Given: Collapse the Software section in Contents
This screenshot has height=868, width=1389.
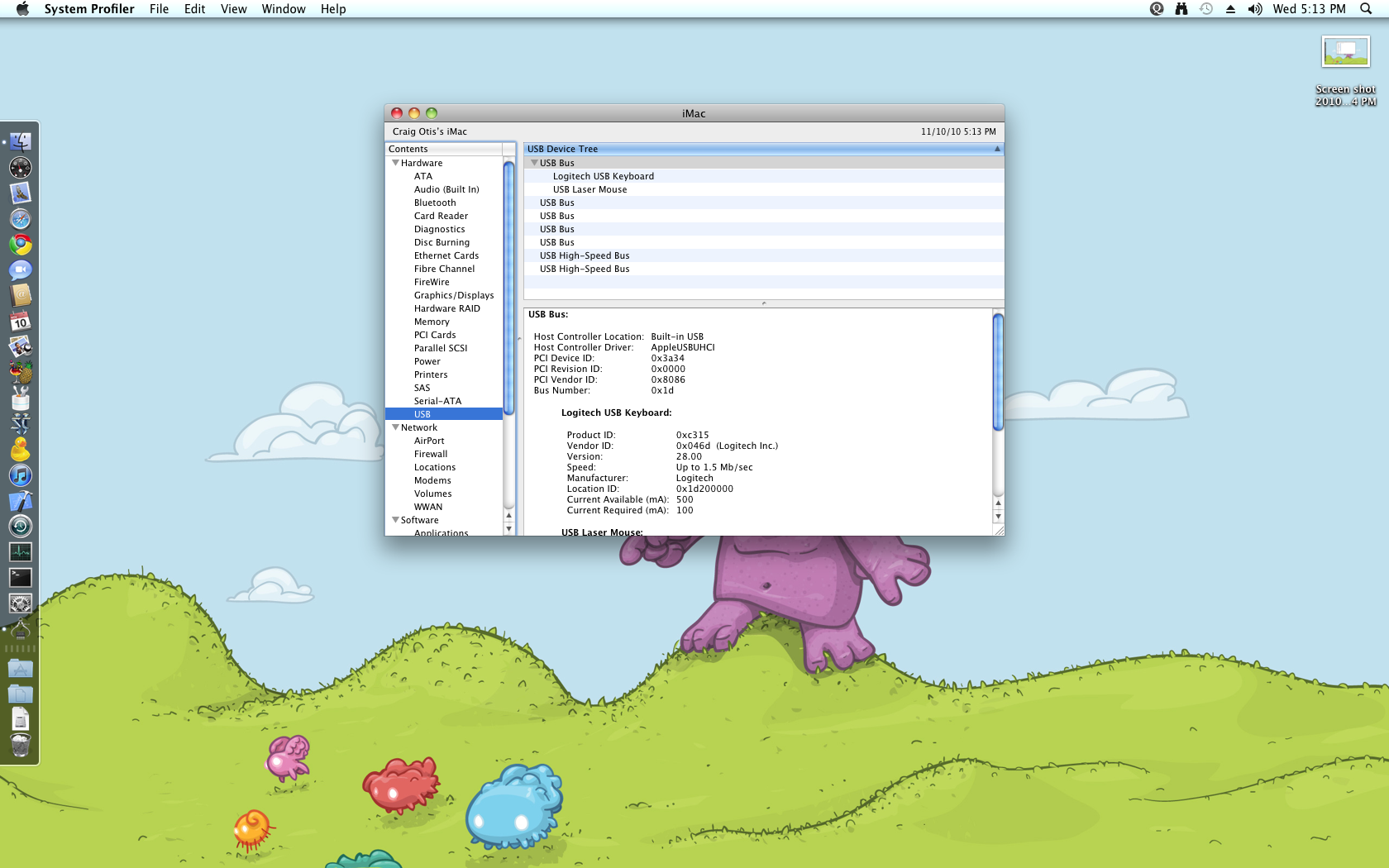Looking at the screenshot, I should coord(395,520).
